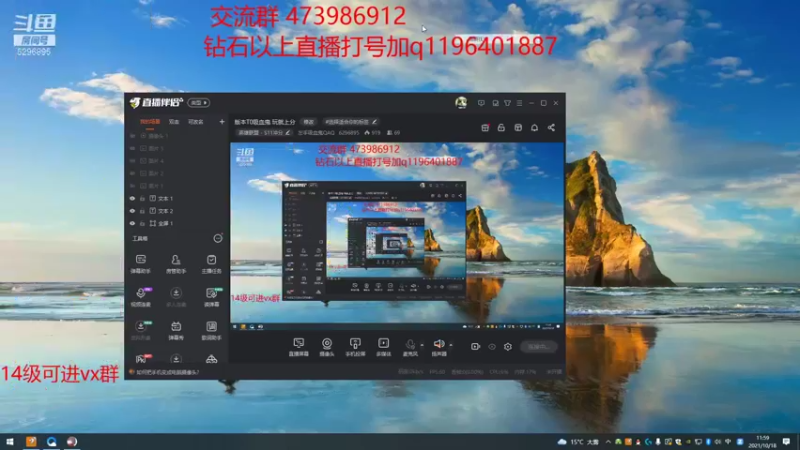Viewport: 800px width, 450px height.
Task: Select the 图片 1 layer row
Action: (177, 186)
